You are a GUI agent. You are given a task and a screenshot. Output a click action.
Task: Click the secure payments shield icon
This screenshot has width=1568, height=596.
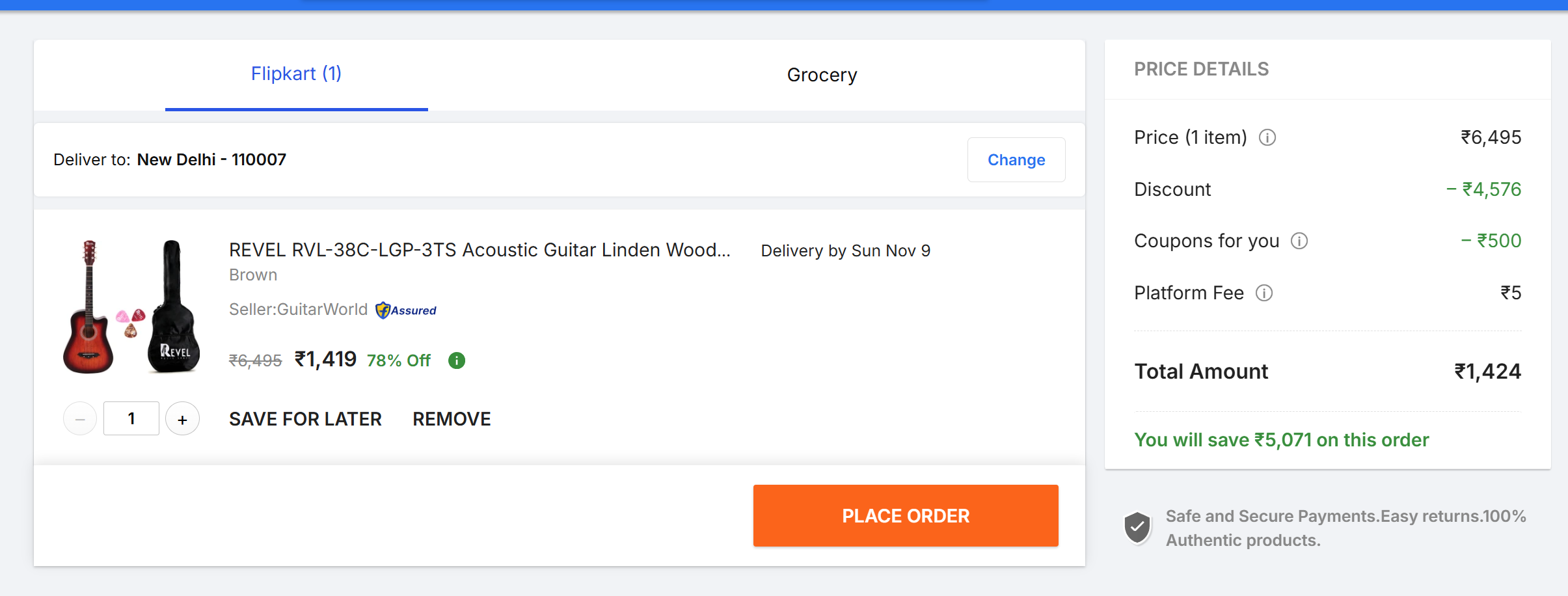[x=1137, y=528]
